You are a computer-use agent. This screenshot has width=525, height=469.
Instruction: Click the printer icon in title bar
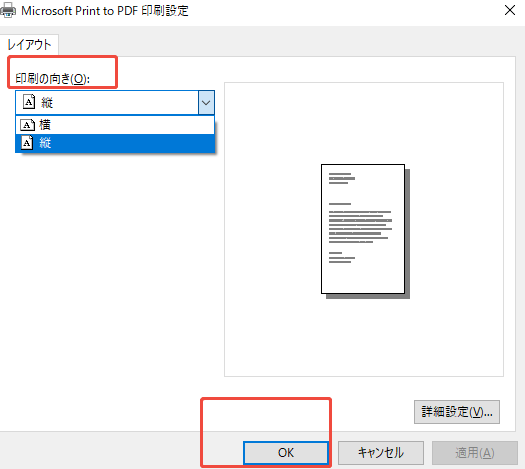[x=7, y=10]
